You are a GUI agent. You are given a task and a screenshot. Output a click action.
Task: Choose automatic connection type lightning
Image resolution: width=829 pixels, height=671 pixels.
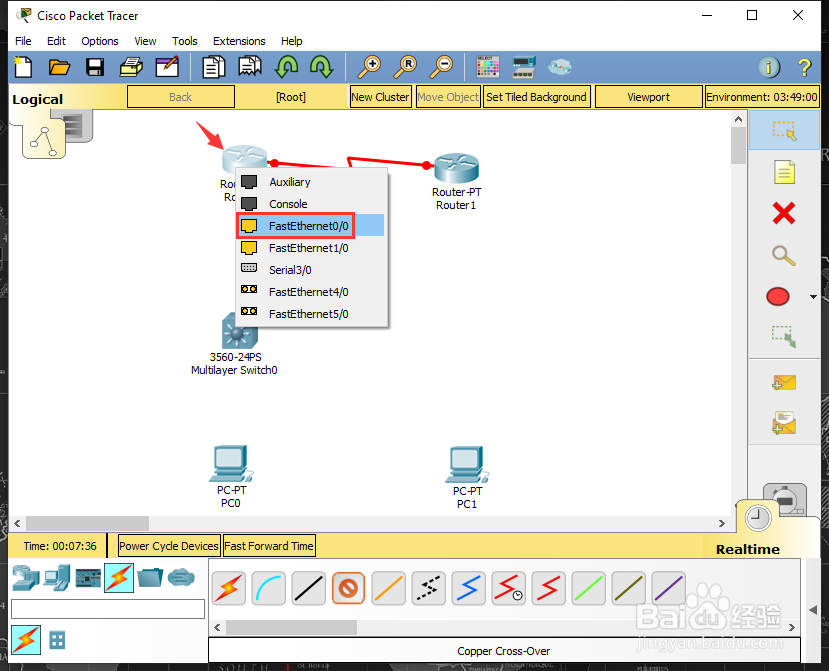click(229, 588)
